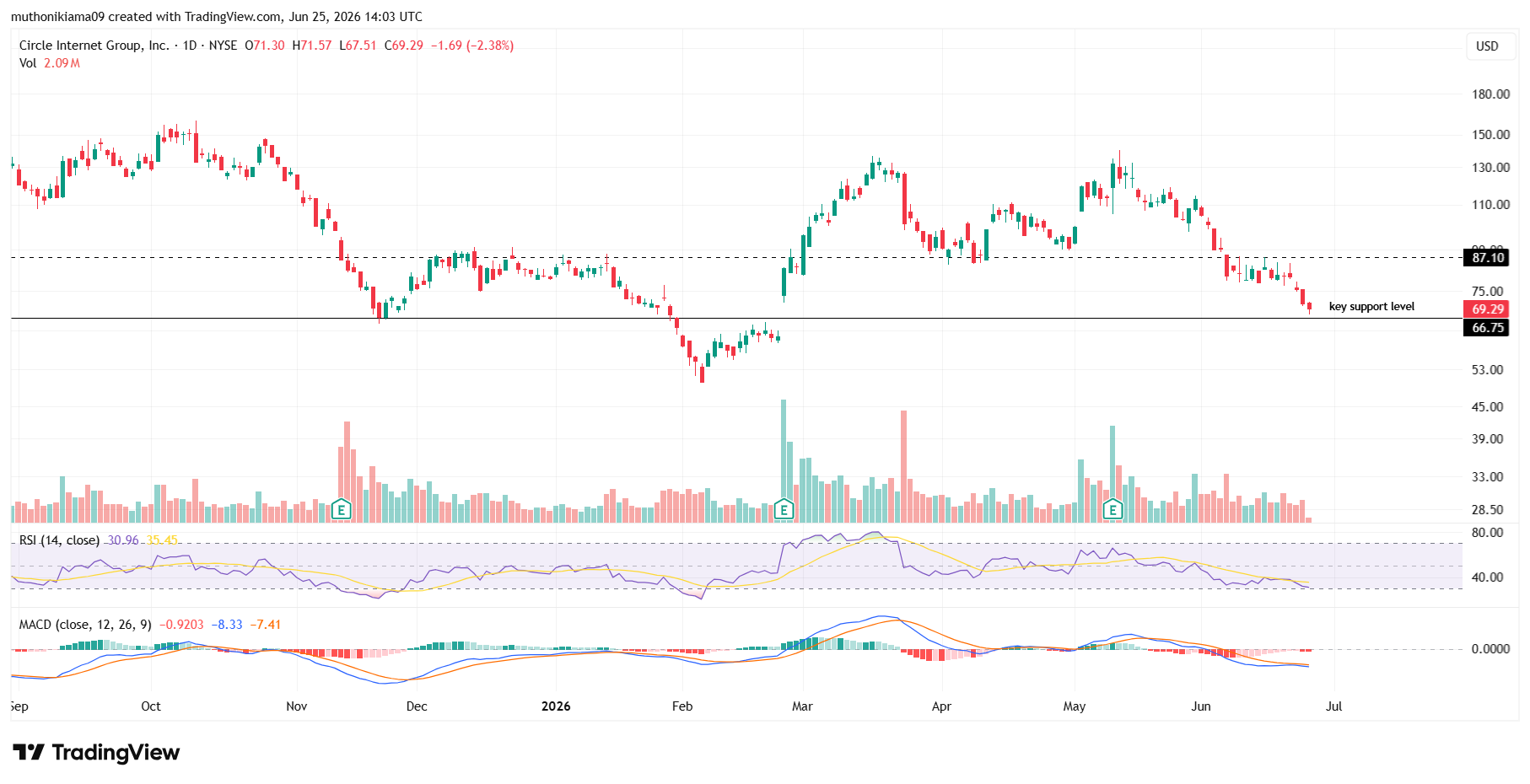Click the 45.00 price axis label

coord(1488,407)
